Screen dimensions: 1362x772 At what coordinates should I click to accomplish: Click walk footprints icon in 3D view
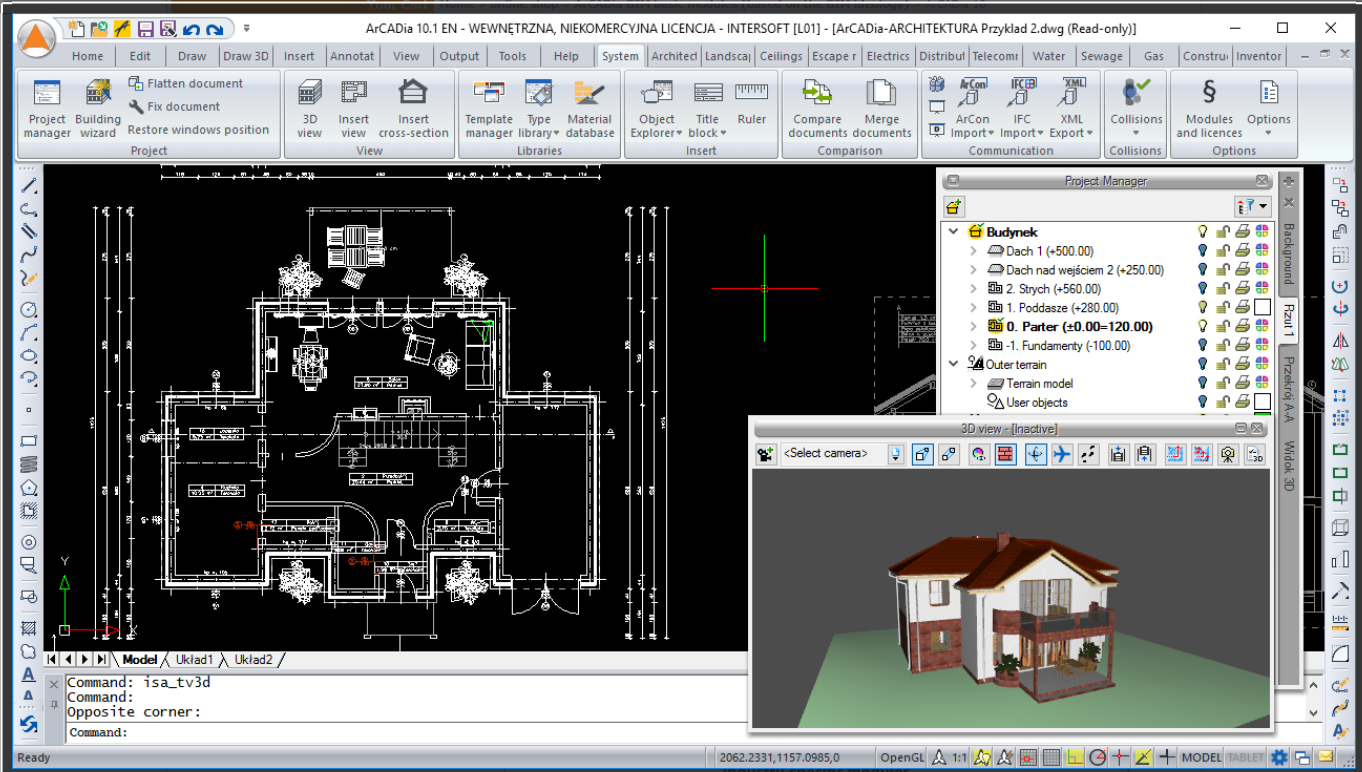tap(1089, 454)
